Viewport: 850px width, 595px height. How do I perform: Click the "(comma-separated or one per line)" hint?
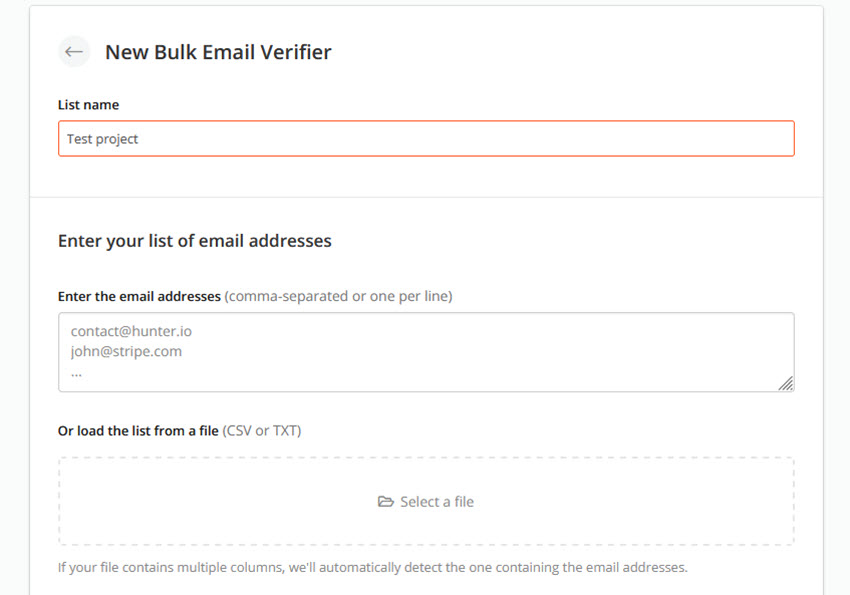338,296
